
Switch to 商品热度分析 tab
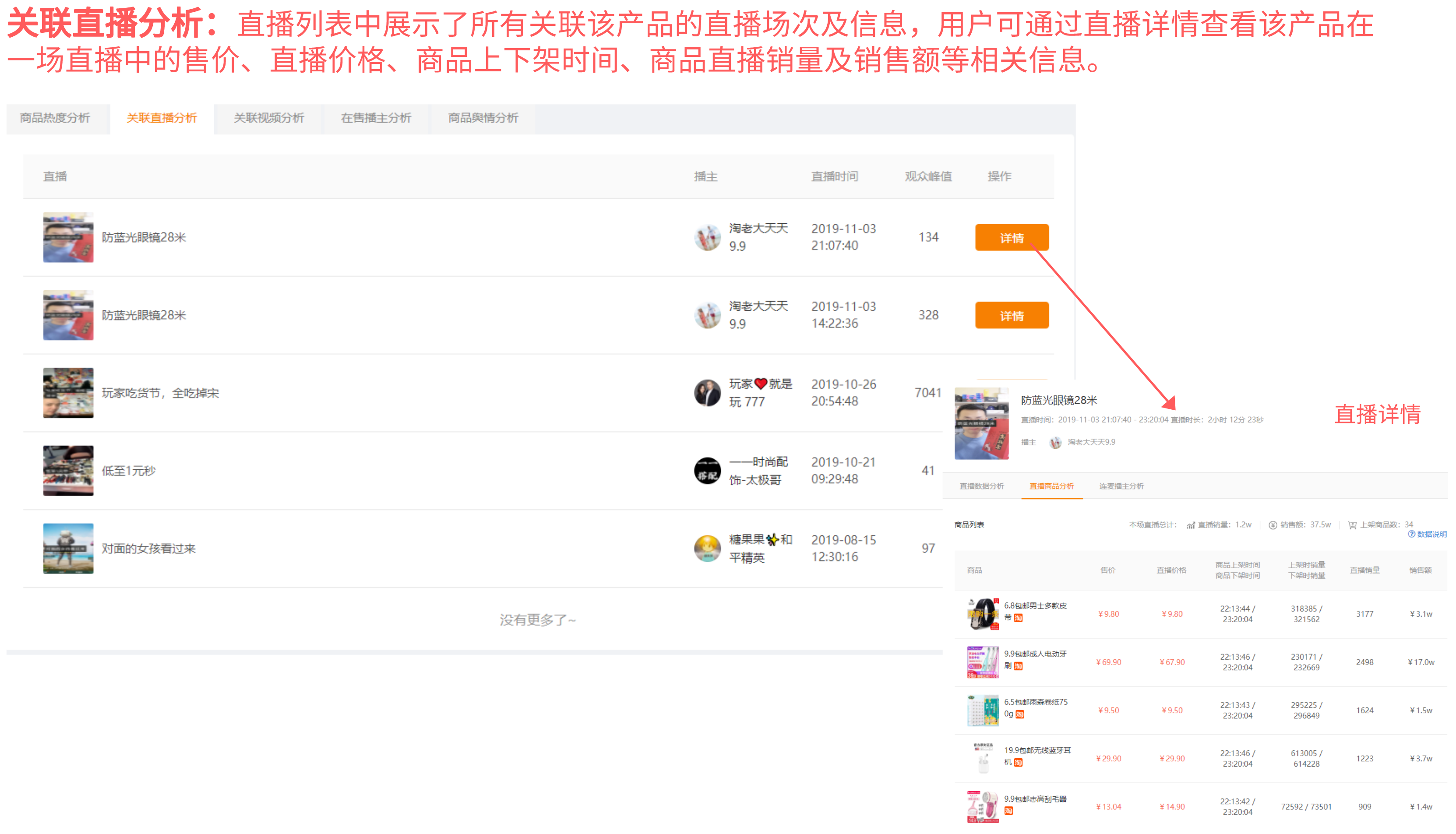click(55, 119)
